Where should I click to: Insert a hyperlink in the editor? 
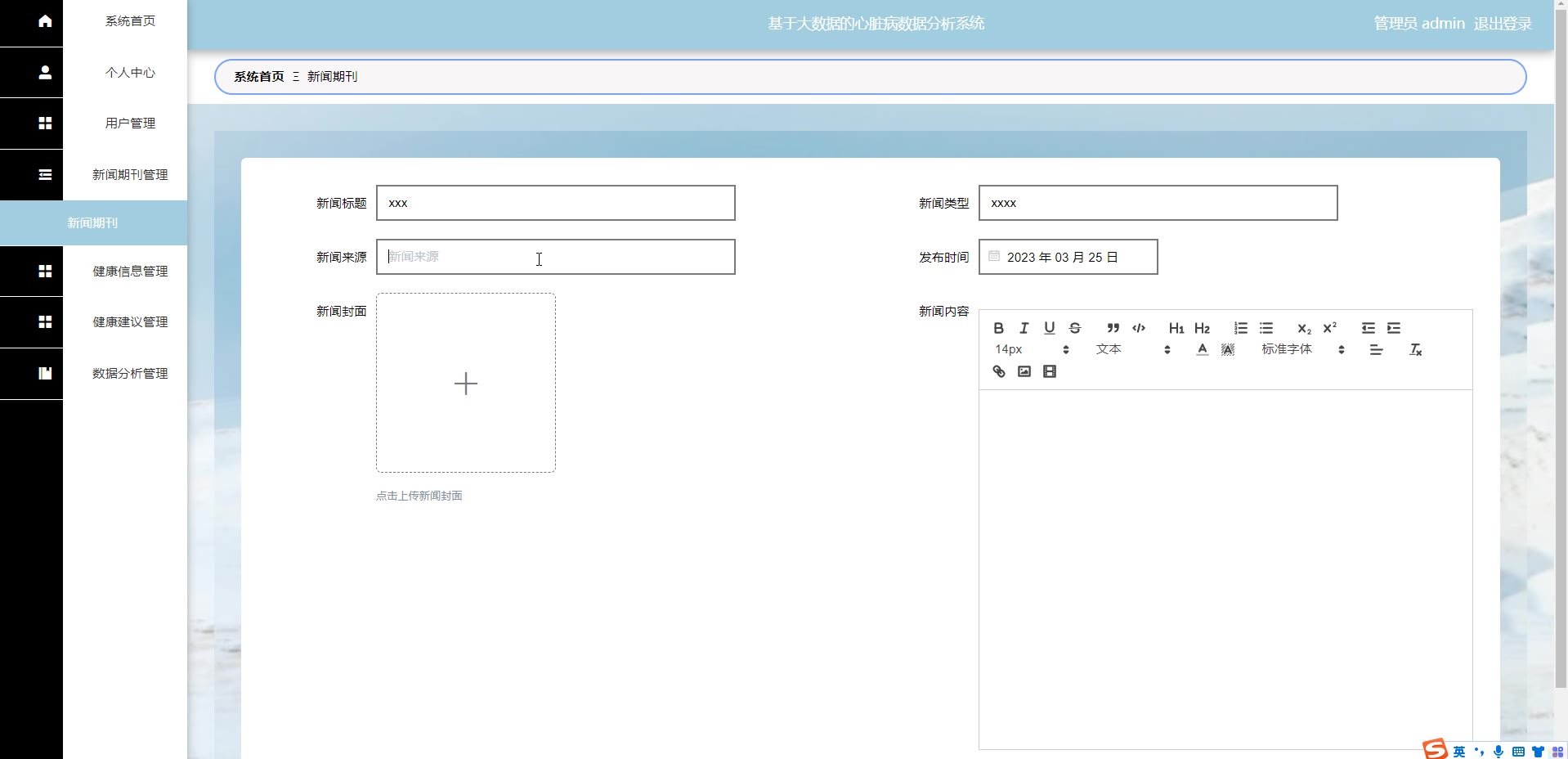(x=998, y=371)
